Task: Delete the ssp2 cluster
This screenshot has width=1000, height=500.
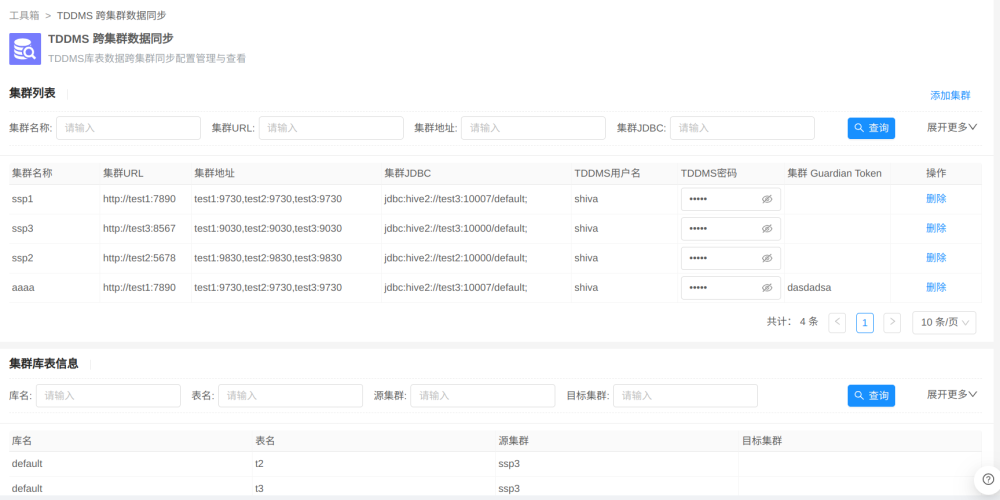Action: 936,258
